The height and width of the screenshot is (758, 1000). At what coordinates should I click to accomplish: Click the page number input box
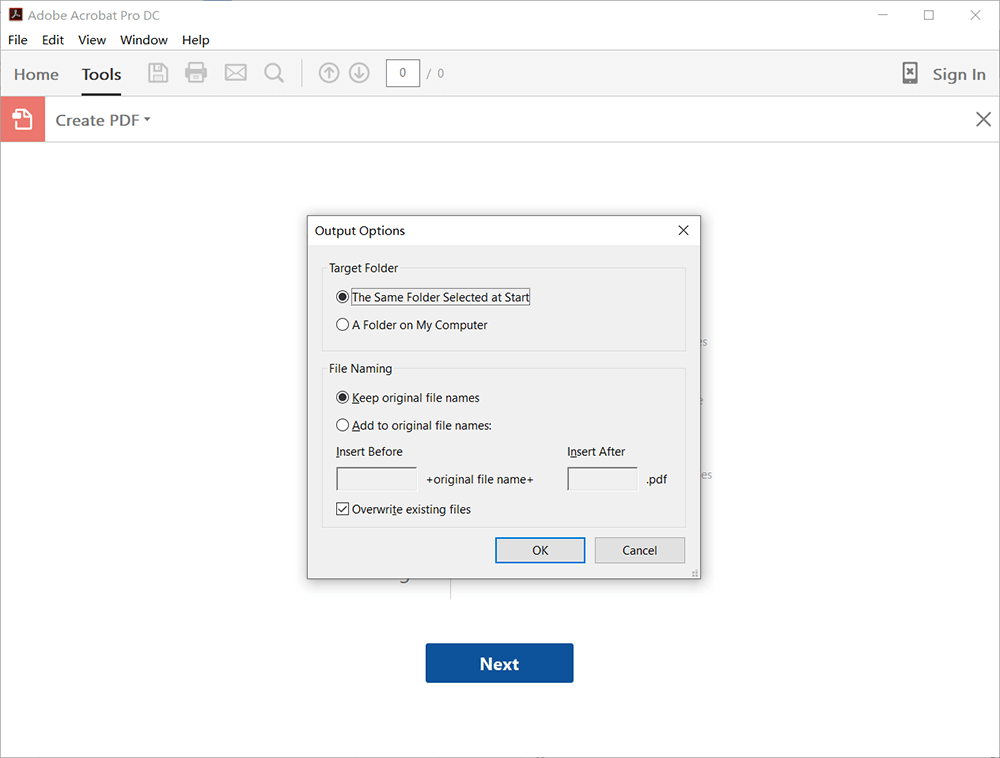pos(402,73)
